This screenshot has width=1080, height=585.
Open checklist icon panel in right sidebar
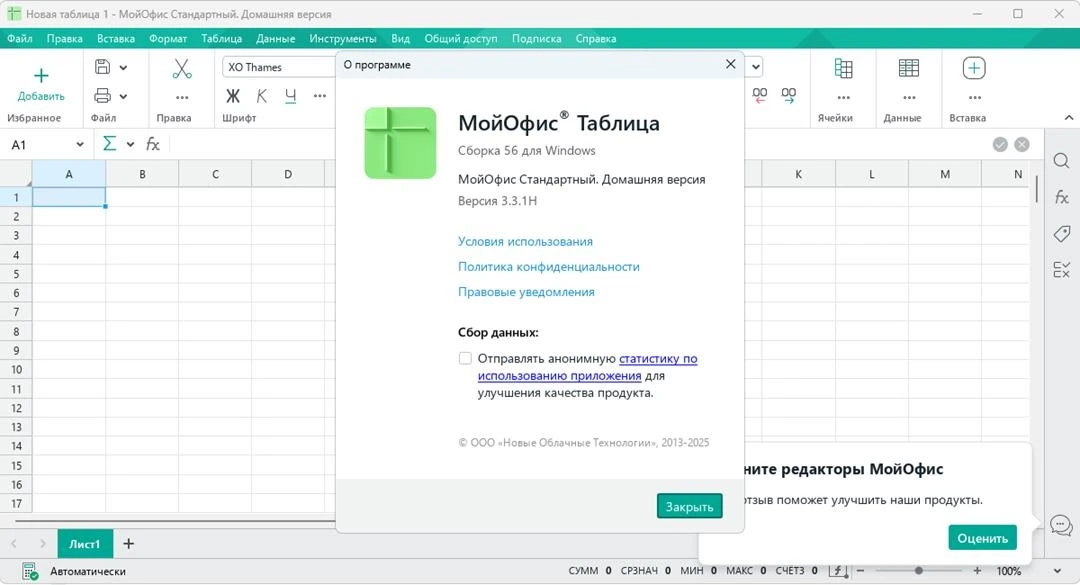click(x=1061, y=269)
